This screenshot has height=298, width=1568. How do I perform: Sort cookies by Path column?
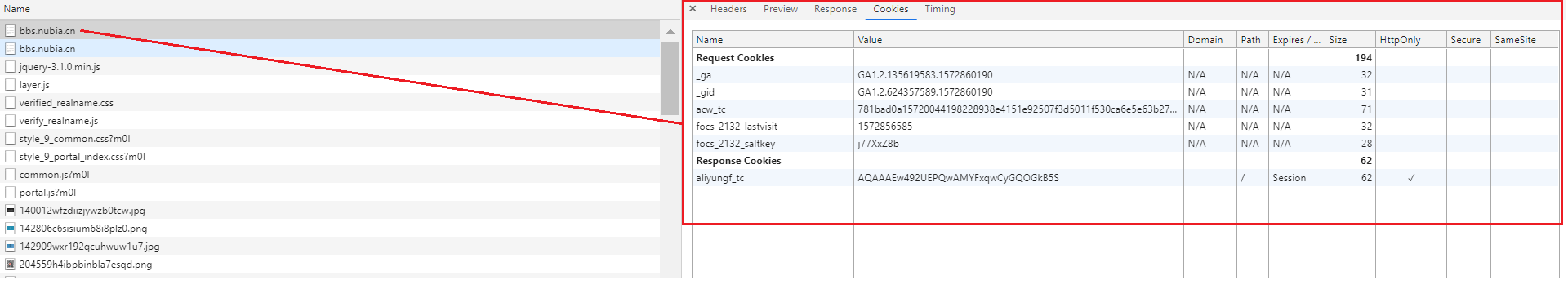coord(1253,39)
